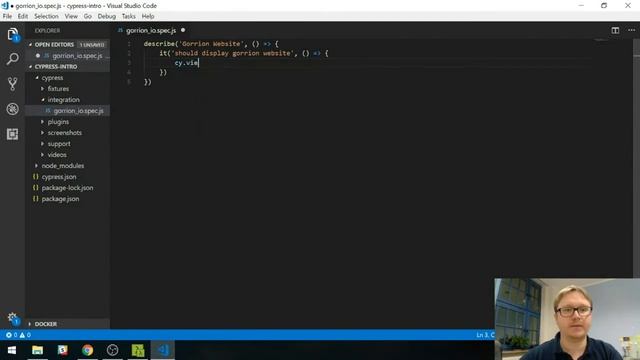
Task: Expand the screenshots folder
Action: [42, 133]
